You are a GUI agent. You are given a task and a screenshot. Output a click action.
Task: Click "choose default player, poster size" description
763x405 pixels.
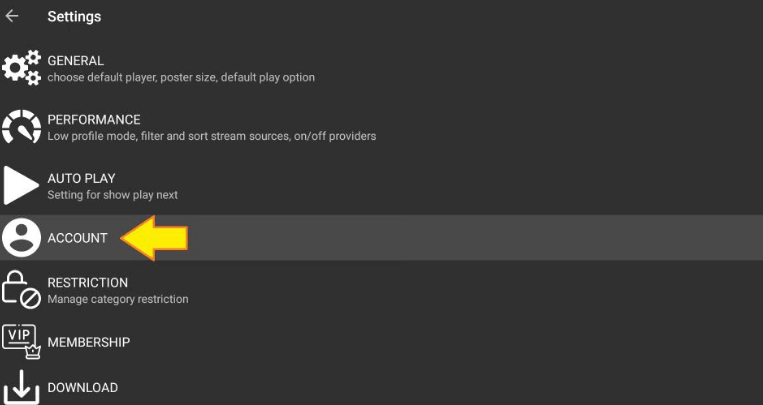click(181, 77)
